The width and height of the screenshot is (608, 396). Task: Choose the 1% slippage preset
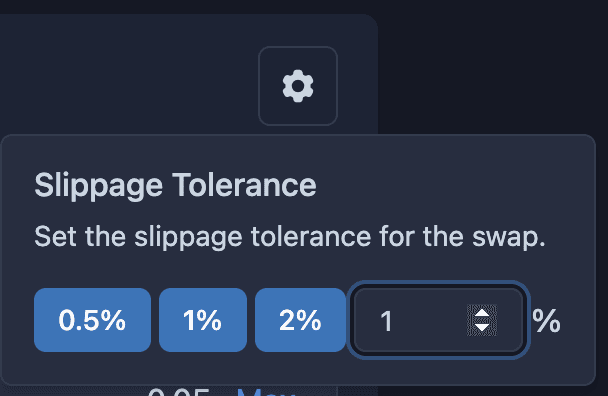(x=203, y=320)
